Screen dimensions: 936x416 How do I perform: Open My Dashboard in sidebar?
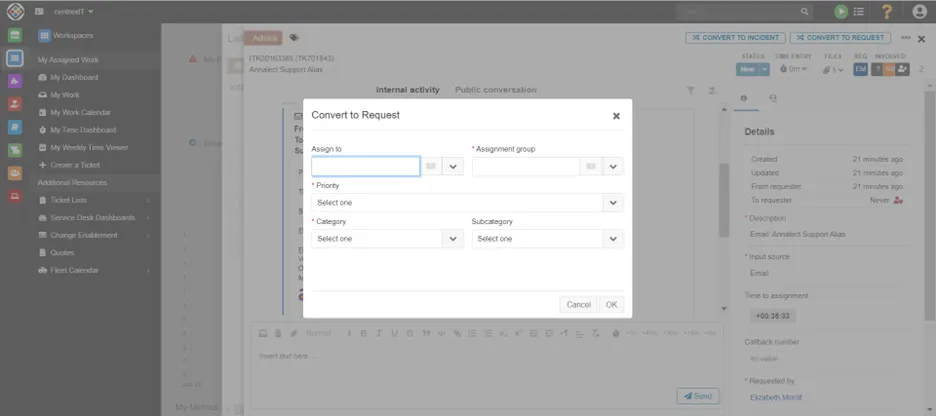68,78
